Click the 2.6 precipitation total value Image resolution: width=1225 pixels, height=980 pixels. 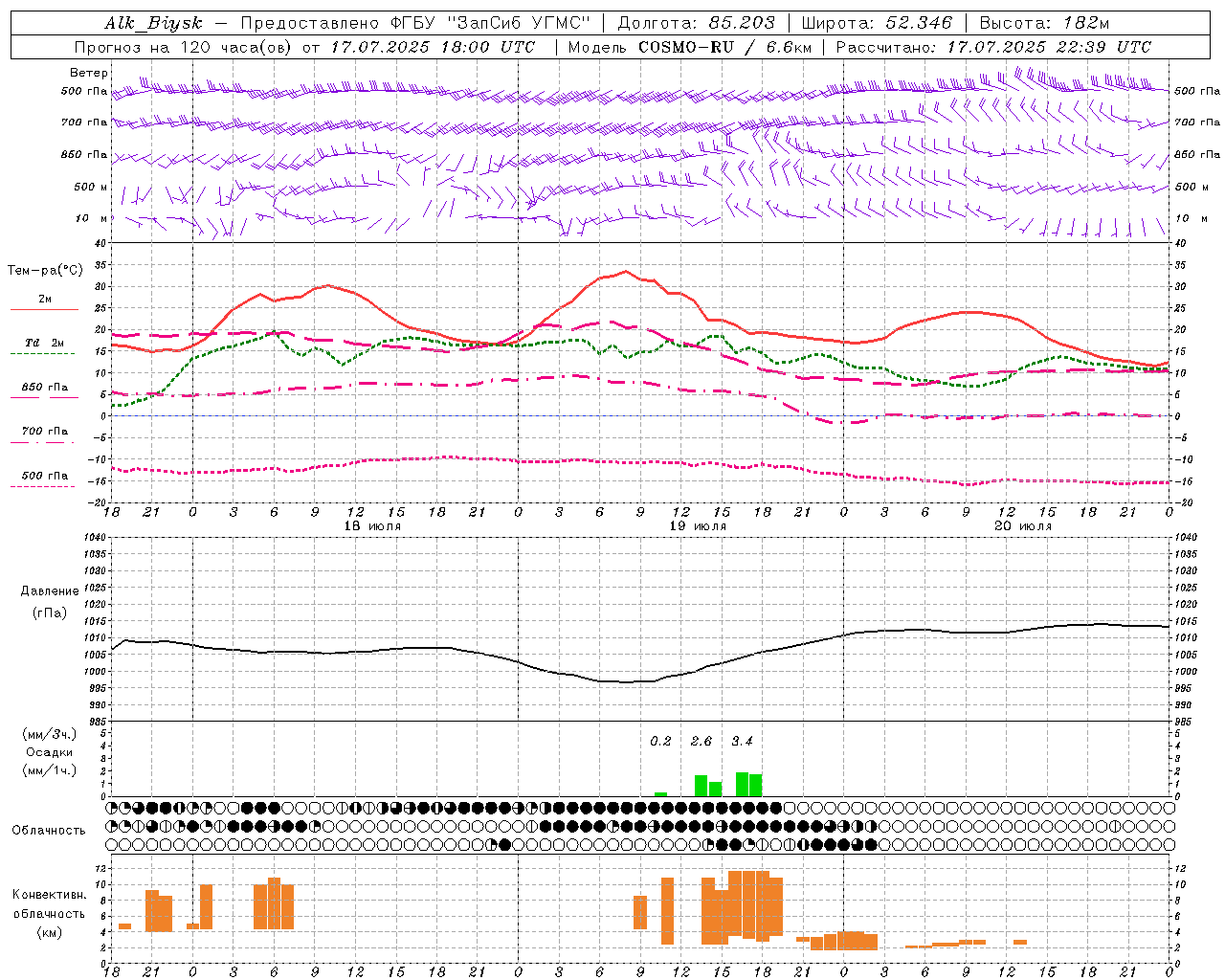[x=702, y=741]
